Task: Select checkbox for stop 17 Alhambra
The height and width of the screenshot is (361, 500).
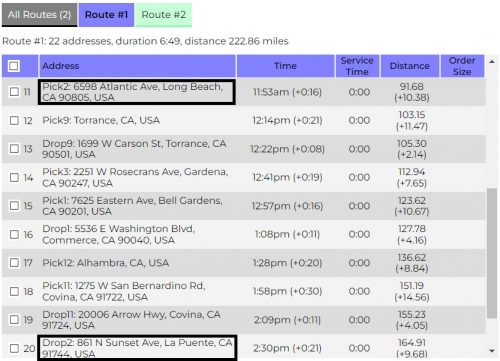Action: tap(14, 263)
